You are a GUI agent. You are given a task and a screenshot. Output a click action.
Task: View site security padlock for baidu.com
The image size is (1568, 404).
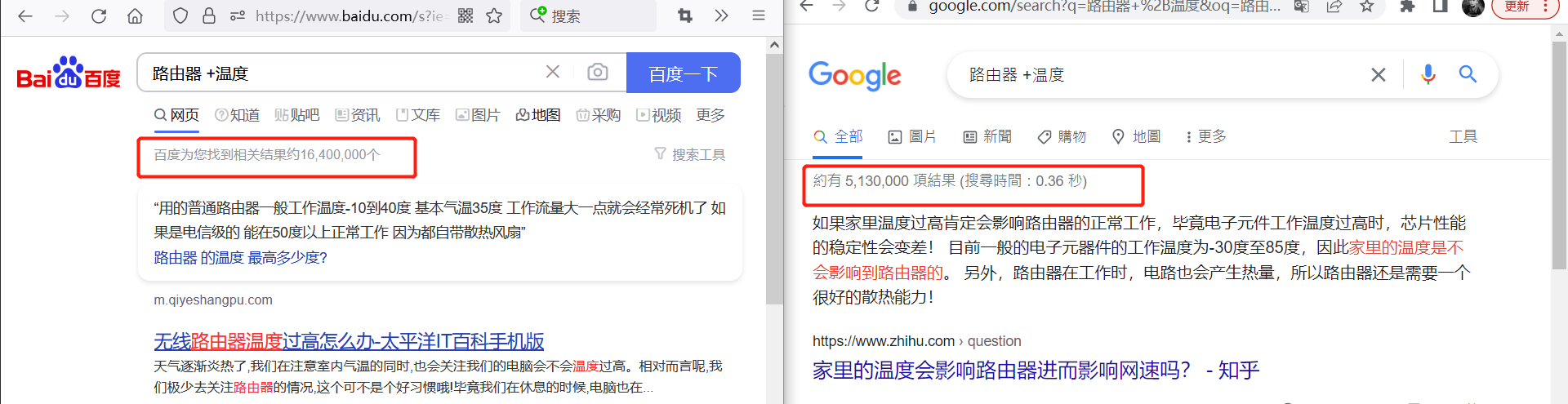click(209, 16)
